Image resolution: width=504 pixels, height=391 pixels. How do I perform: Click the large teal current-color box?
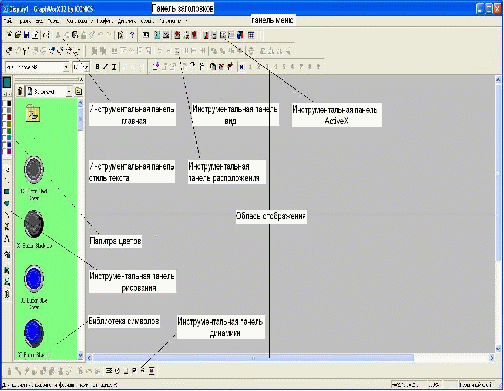pos(7,82)
